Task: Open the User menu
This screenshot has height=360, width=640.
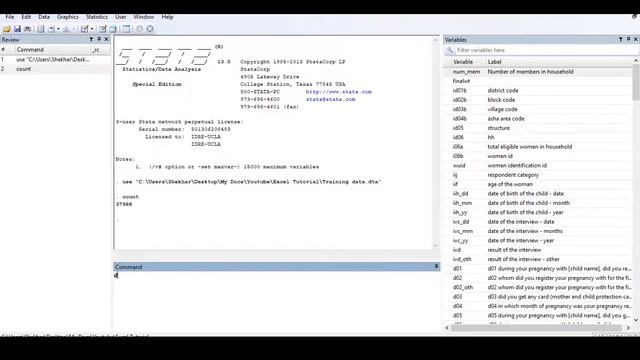Action: 121,17
